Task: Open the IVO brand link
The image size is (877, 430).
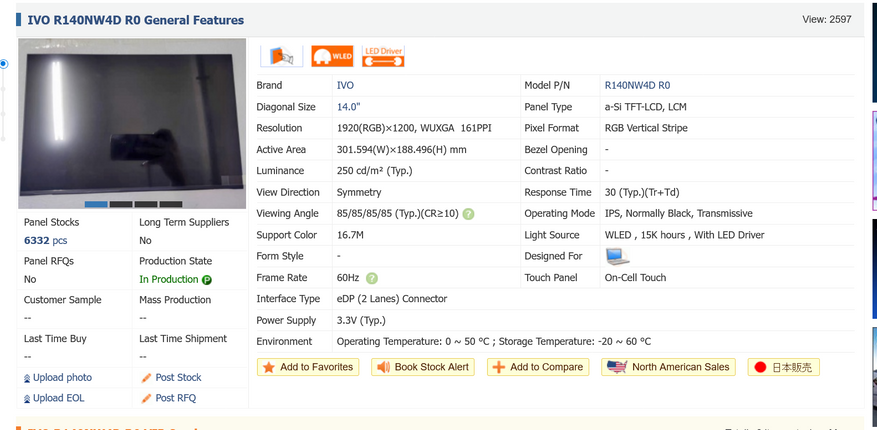Action: tap(345, 86)
